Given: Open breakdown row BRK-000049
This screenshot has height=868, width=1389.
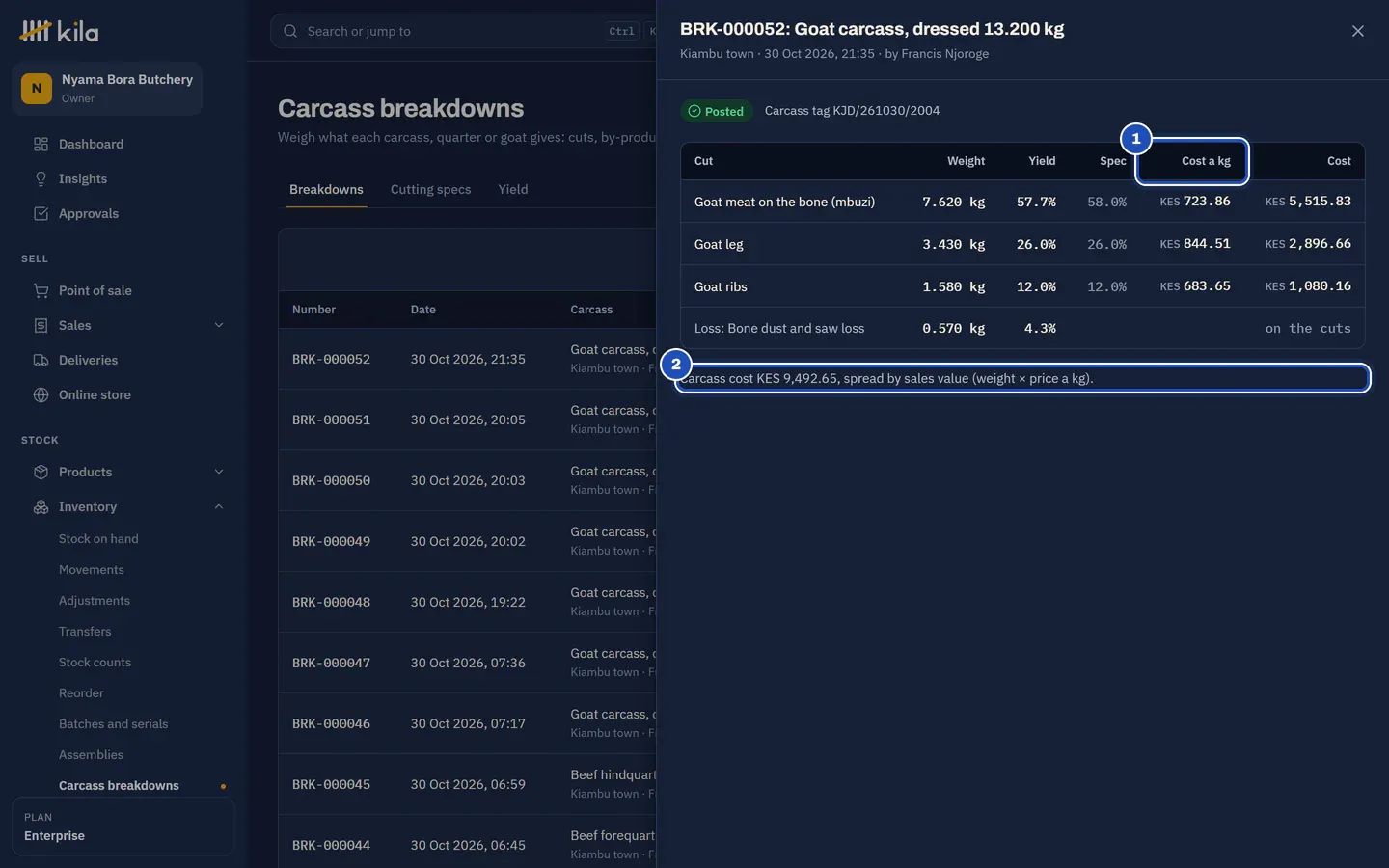Looking at the screenshot, I should [468, 541].
